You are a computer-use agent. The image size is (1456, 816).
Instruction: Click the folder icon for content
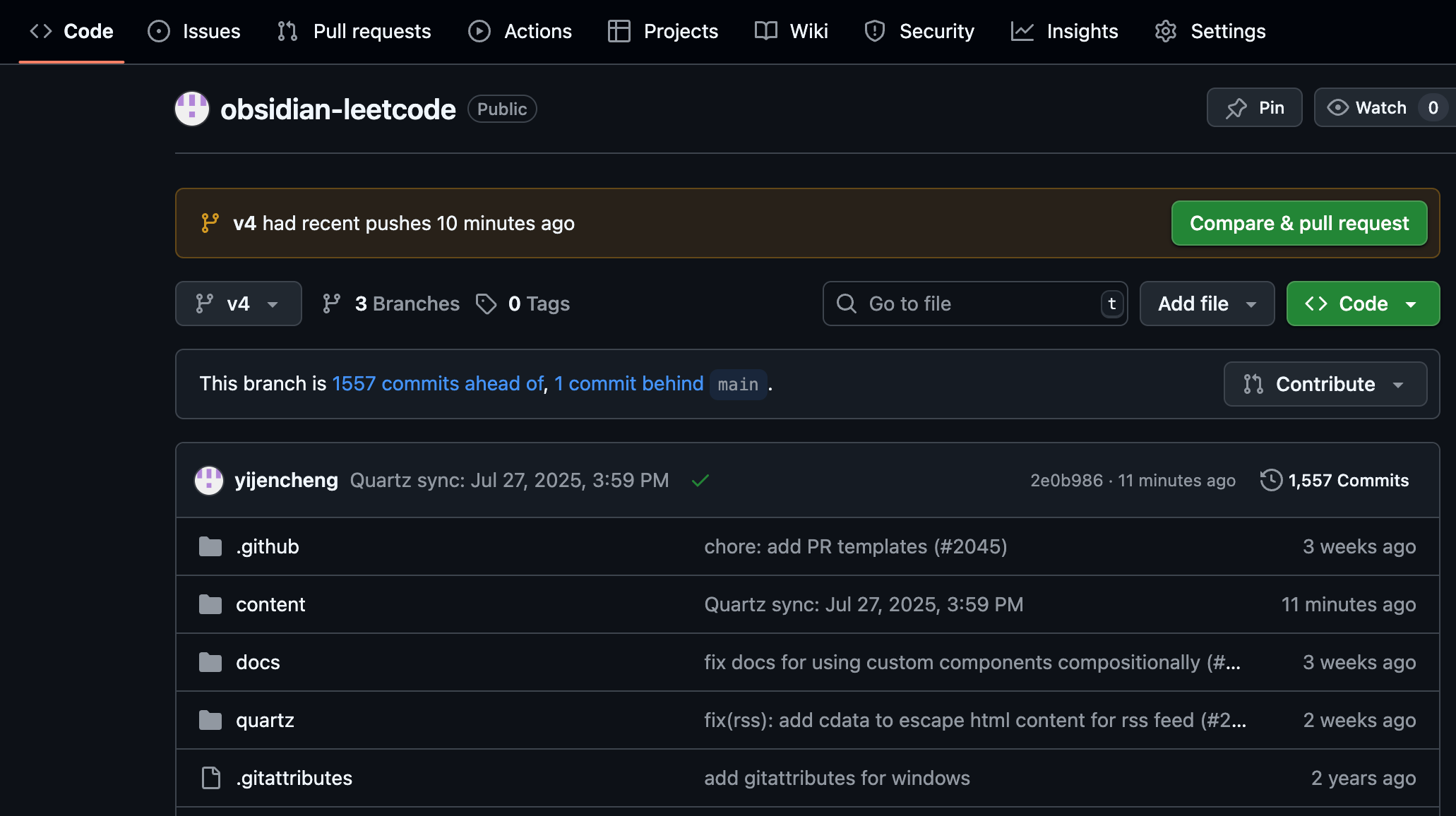point(210,604)
